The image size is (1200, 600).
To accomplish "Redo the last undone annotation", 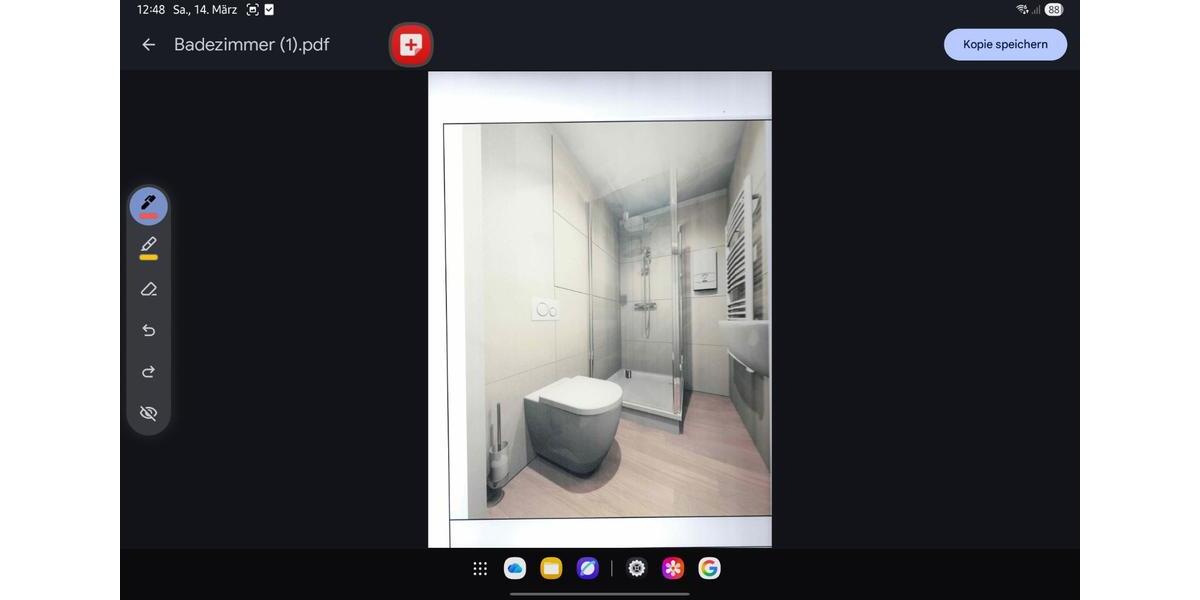I will click(149, 372).
